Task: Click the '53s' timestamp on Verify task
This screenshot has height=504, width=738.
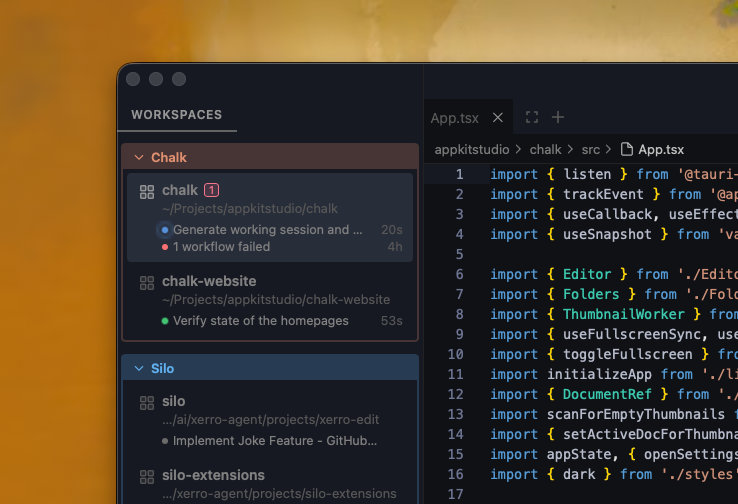Action: click(x=392, y=321)
